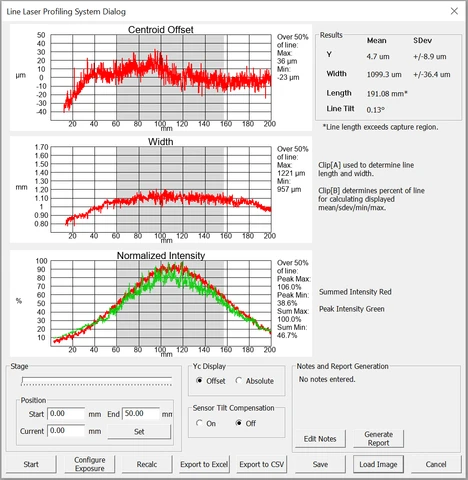Click Generate Report
This screenshot has height=480, width=468.
tap(378, 439)
